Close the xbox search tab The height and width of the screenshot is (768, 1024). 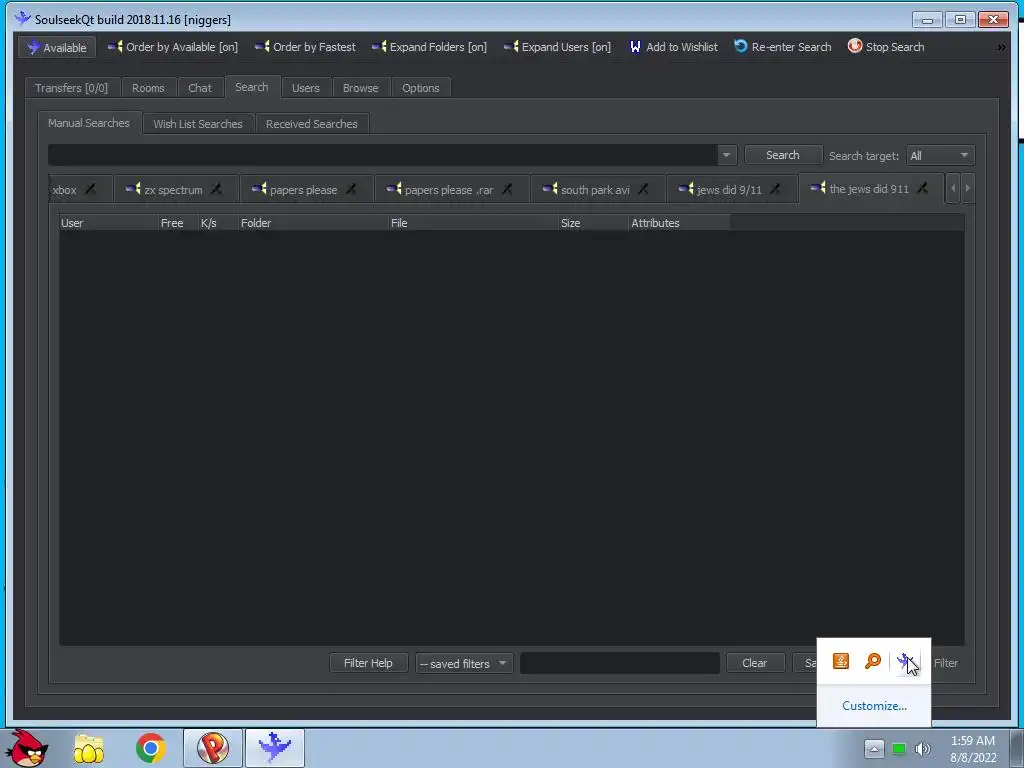point(90,190)
